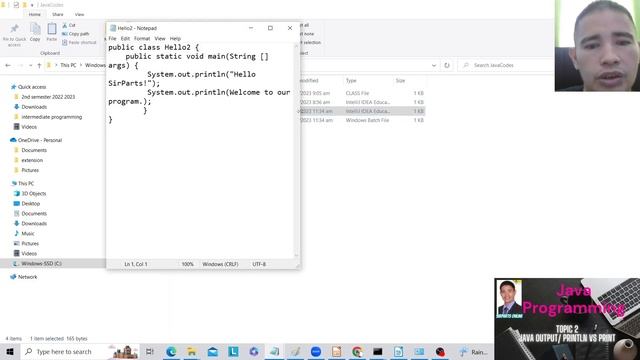Open Pictures under This PC

30,244
